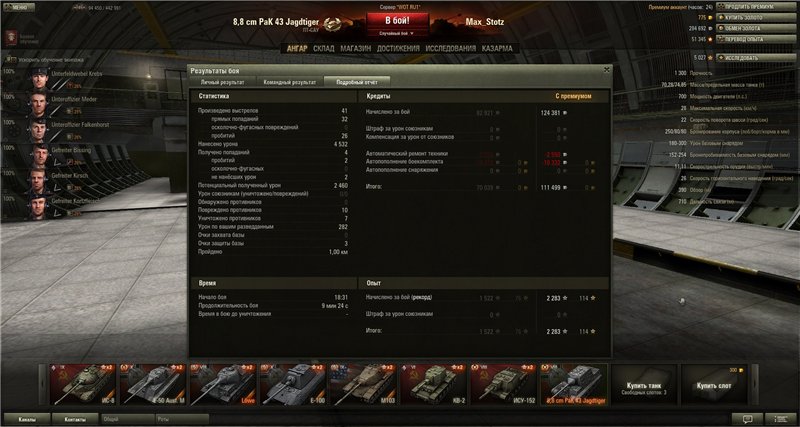
Task: Toggle accelerate crew training checkbox
Action: [9, 60]
